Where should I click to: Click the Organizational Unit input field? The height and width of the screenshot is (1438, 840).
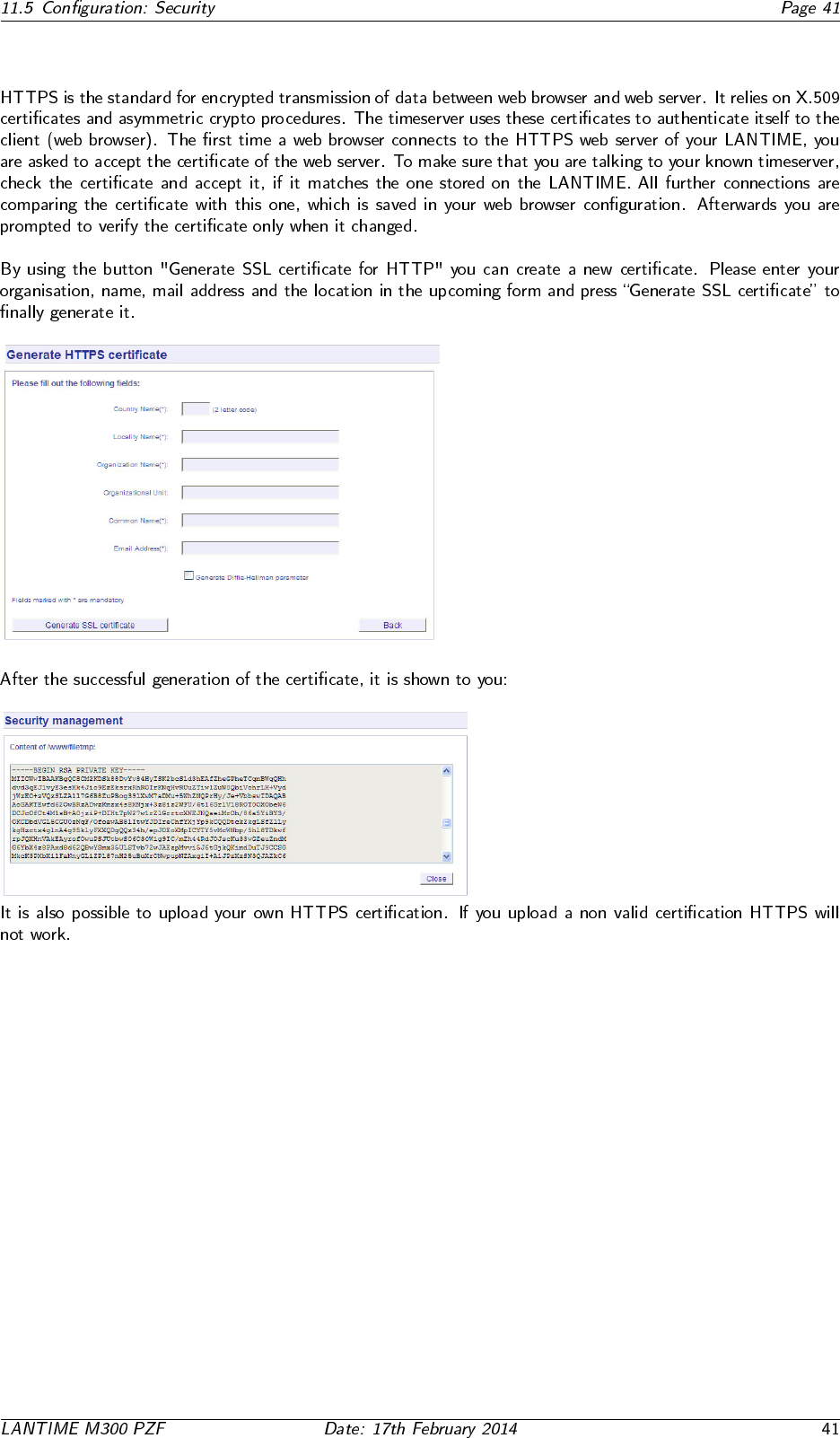260,493
